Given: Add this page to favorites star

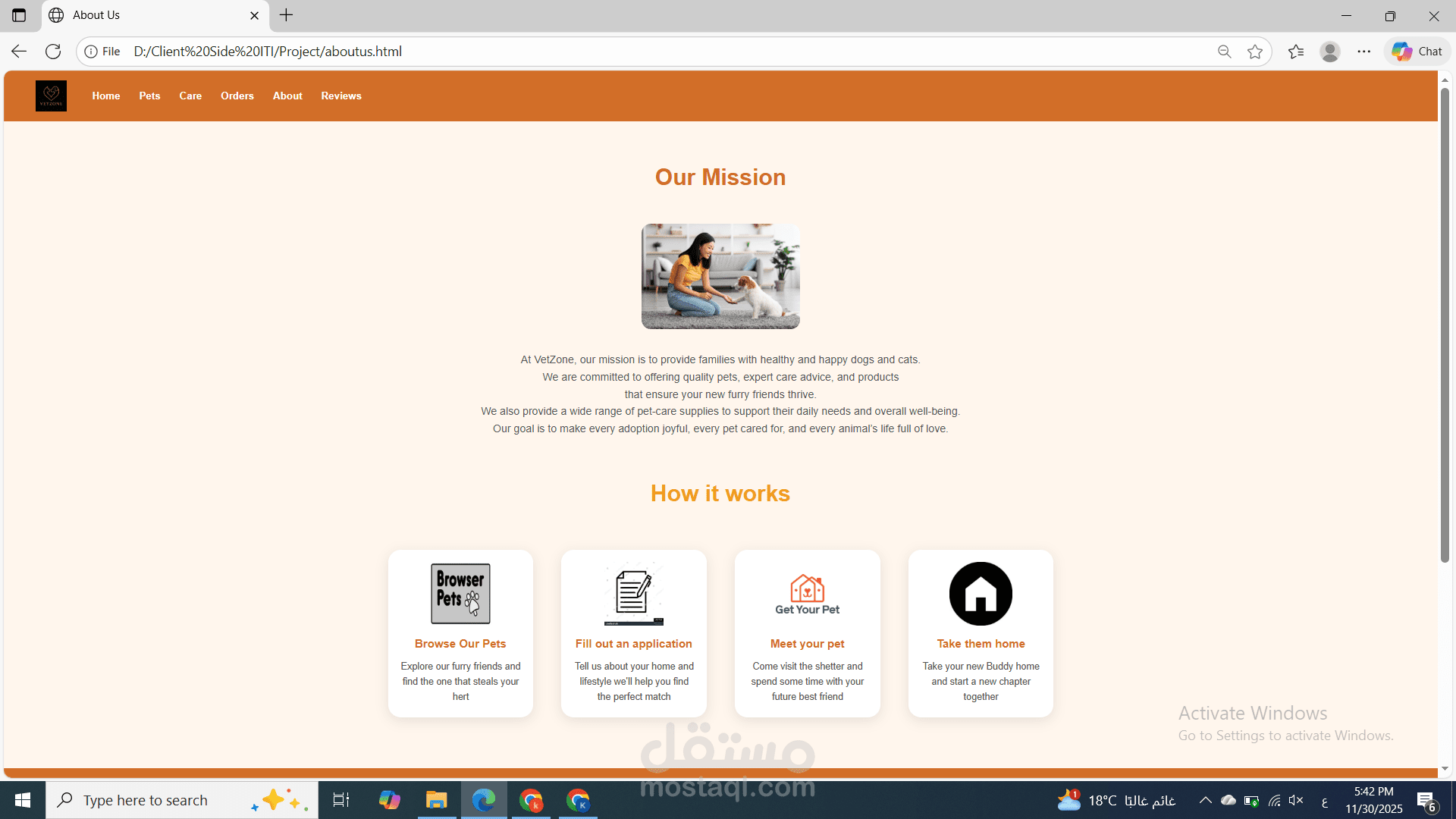Looking at the screenshot, I should (x=1255, y=52).
